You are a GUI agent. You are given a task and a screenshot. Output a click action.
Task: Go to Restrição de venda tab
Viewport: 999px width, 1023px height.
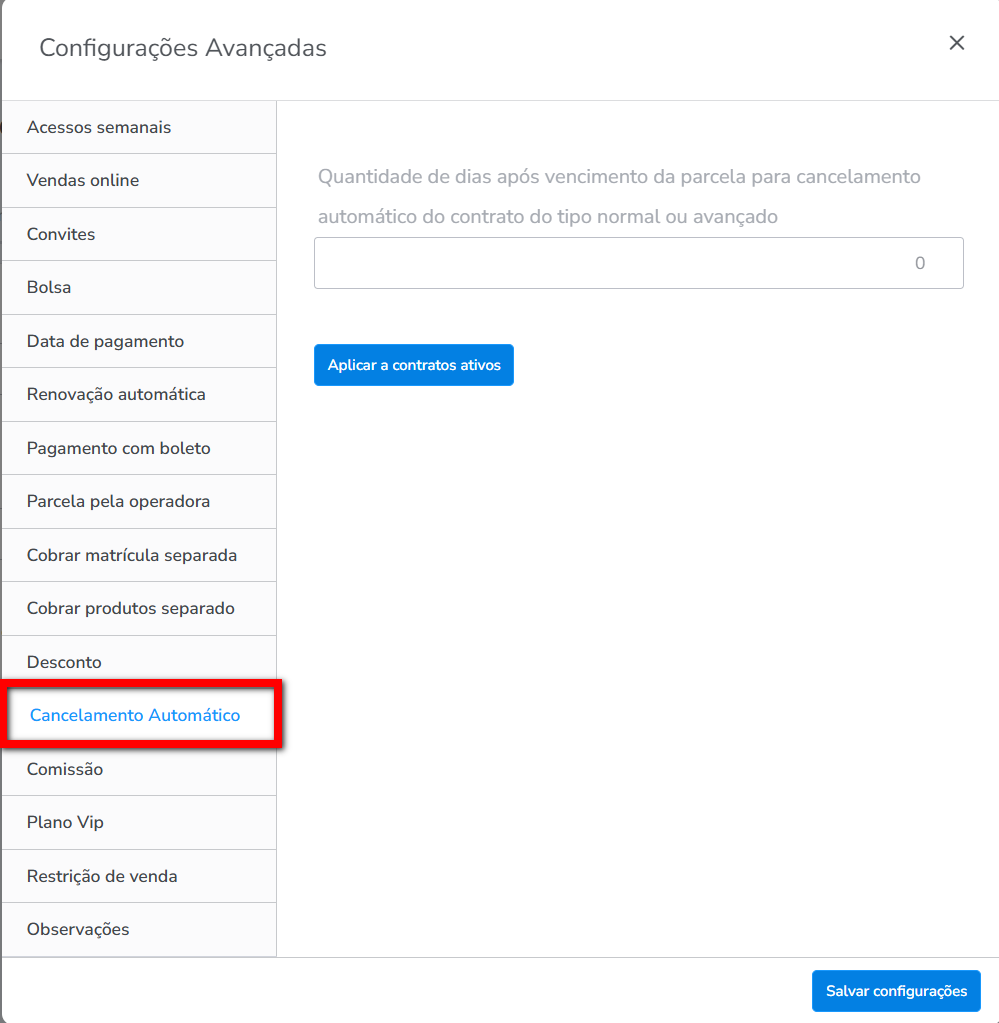pyautogui.click(x=102, y=876)
